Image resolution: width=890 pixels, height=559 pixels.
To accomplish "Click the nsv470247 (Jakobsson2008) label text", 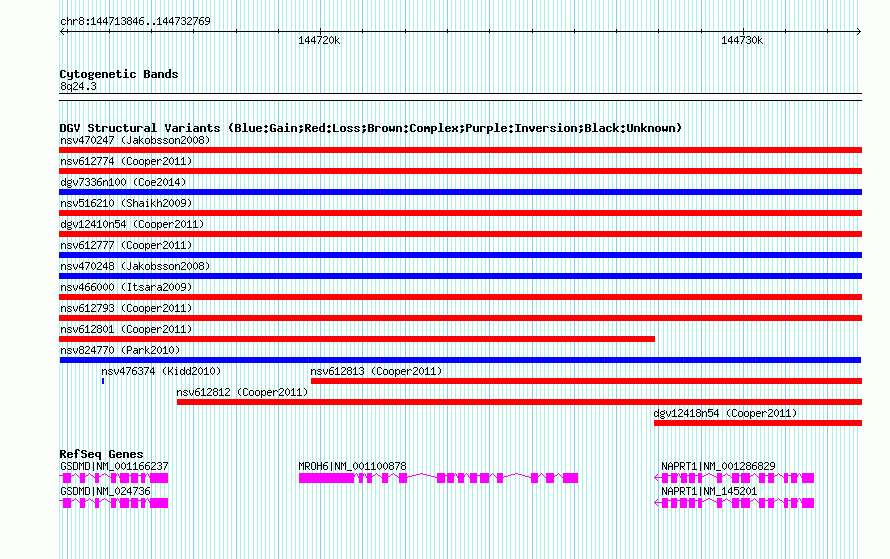I will click(x=135, y=140).
